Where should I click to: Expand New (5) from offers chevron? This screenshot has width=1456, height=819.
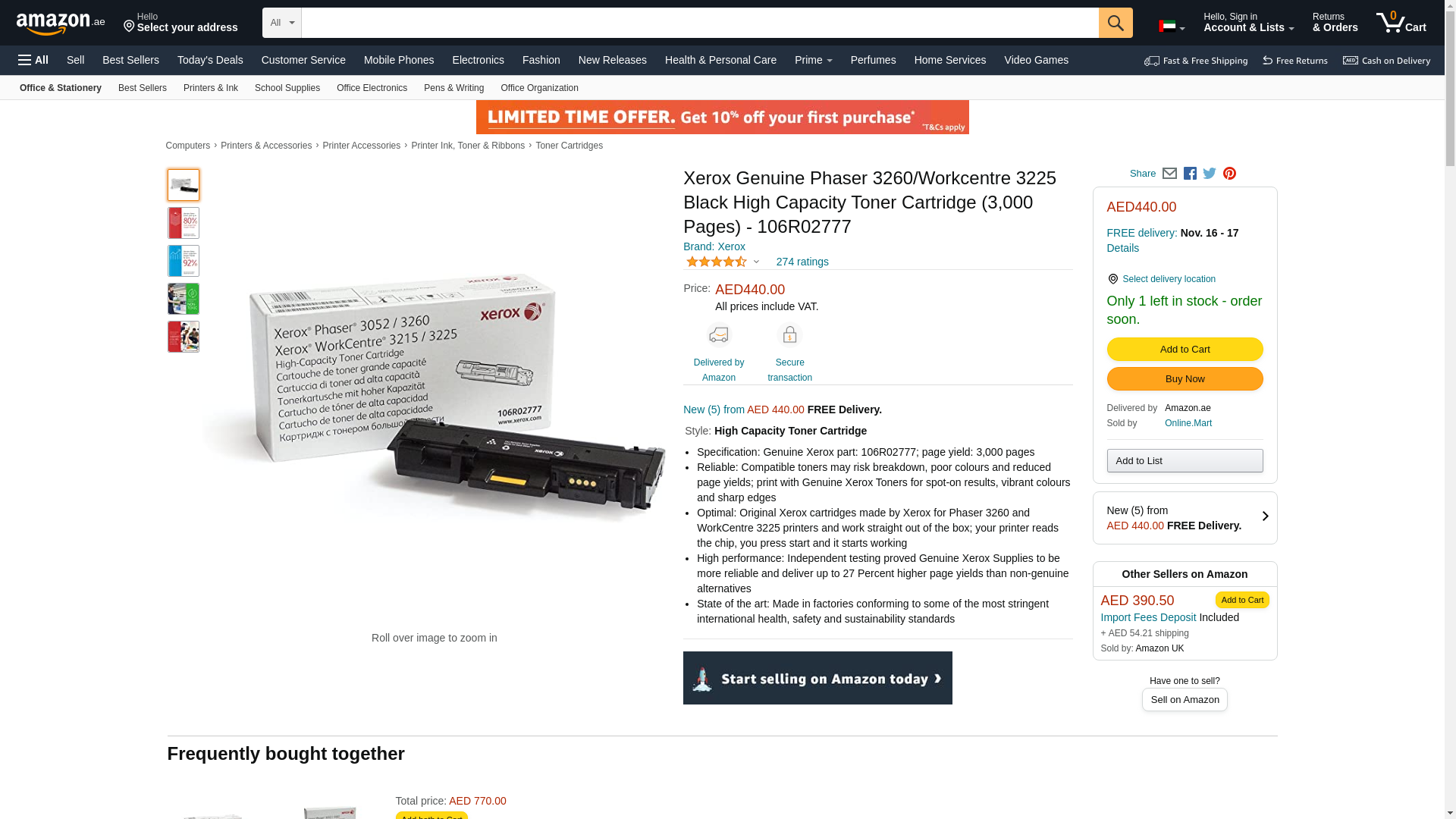1265,517
